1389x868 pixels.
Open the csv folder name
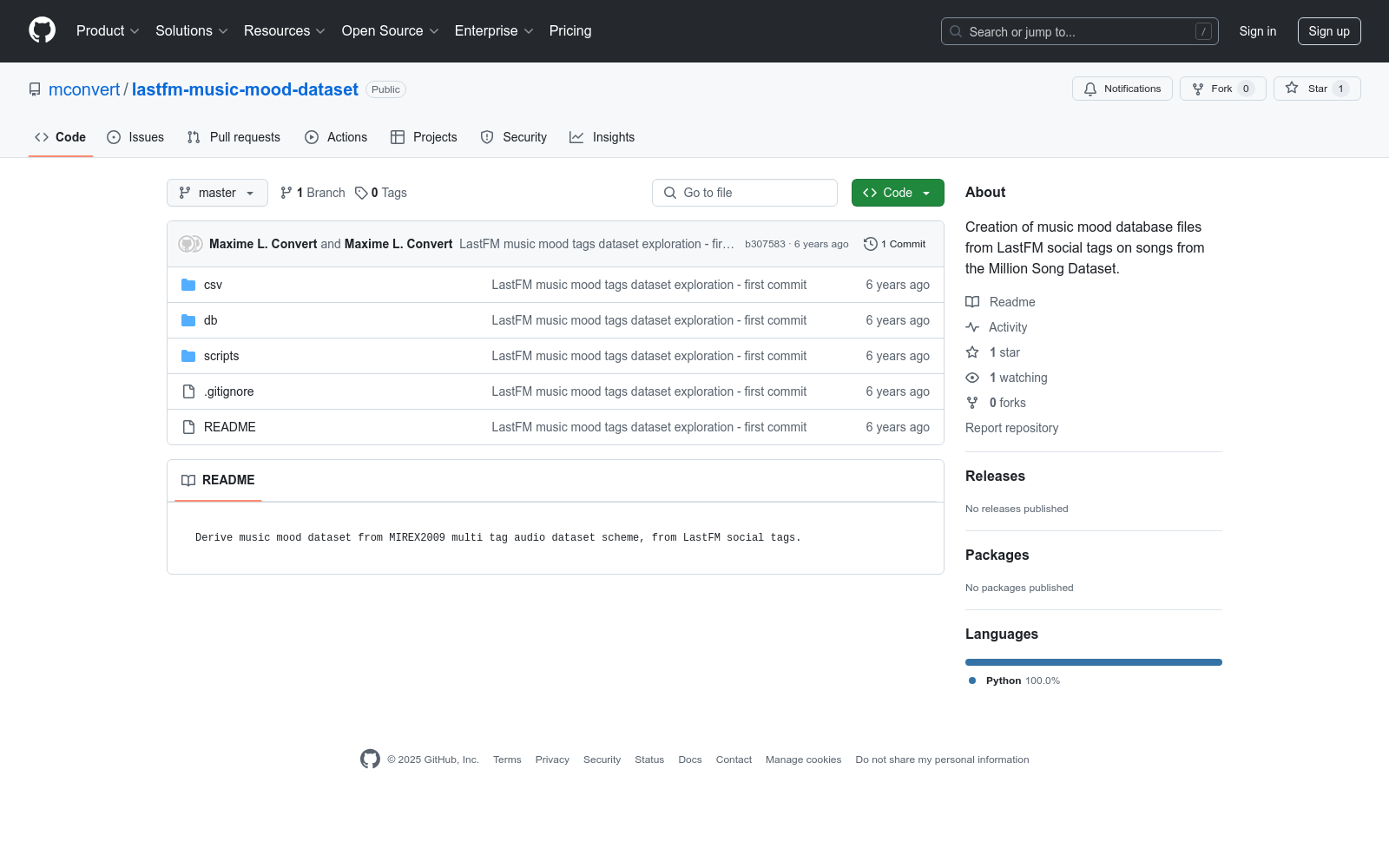tap(213, 285)
